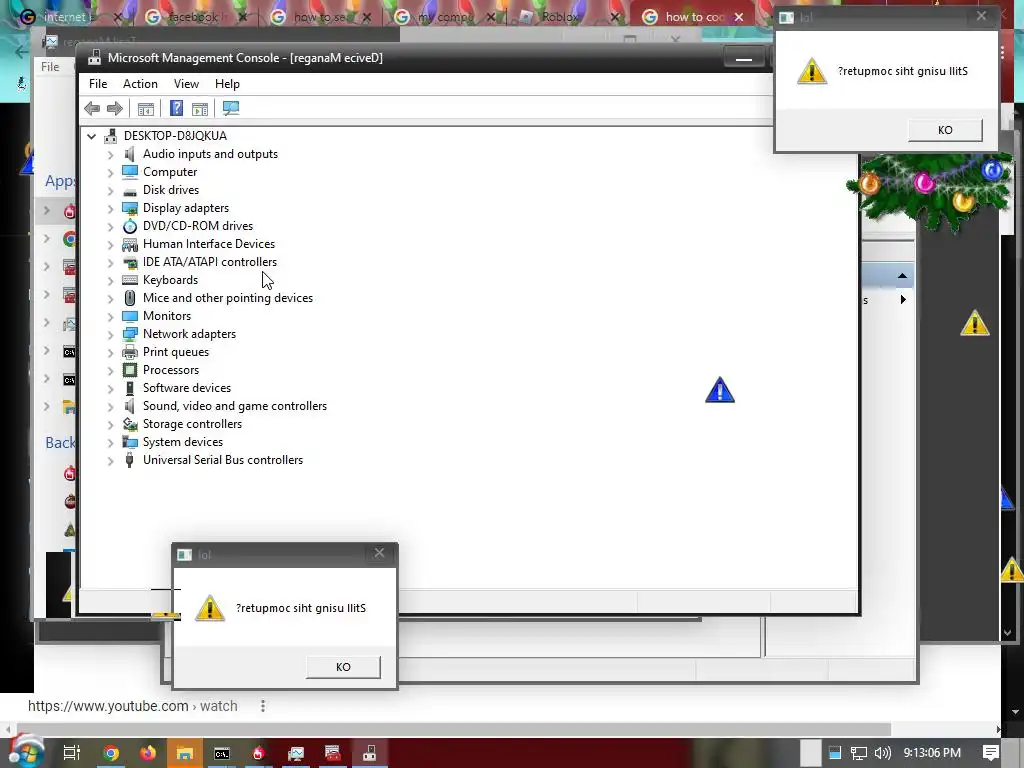Expand the System devices category
Image resolution: width=1024 pixels, height=768 pixels.
point(110,442)
